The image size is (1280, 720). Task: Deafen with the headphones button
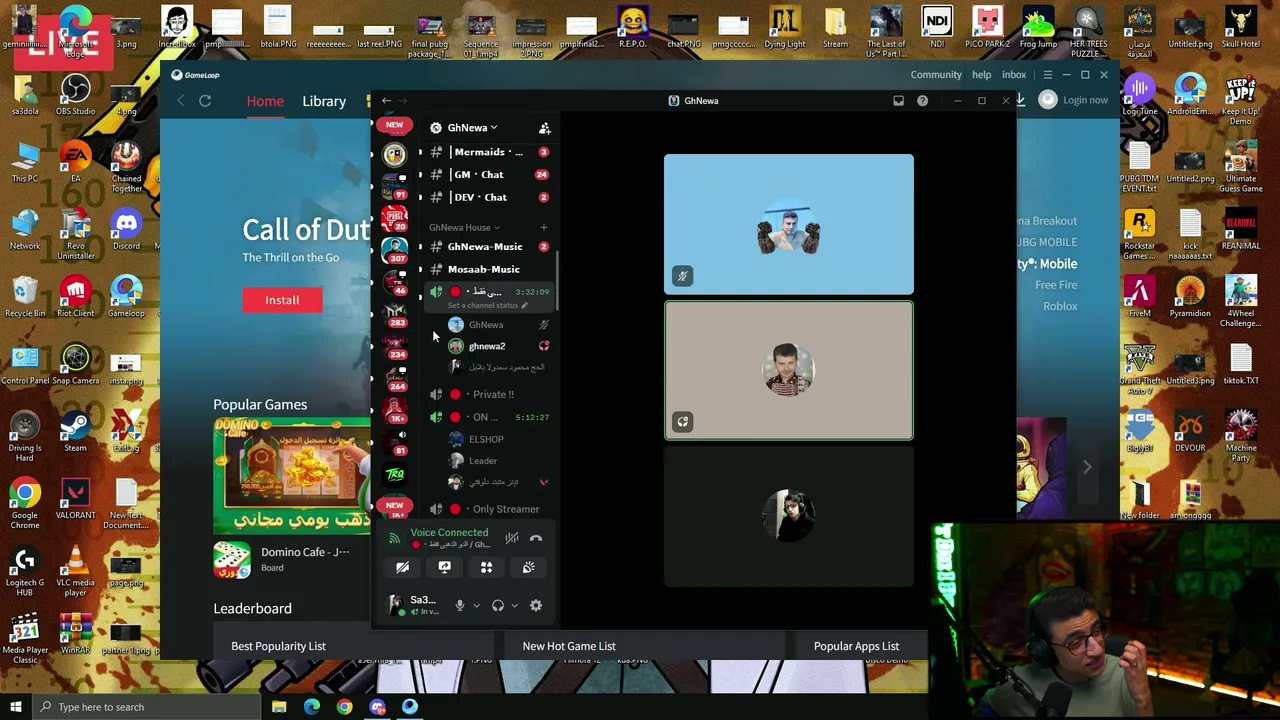(497, 605)
